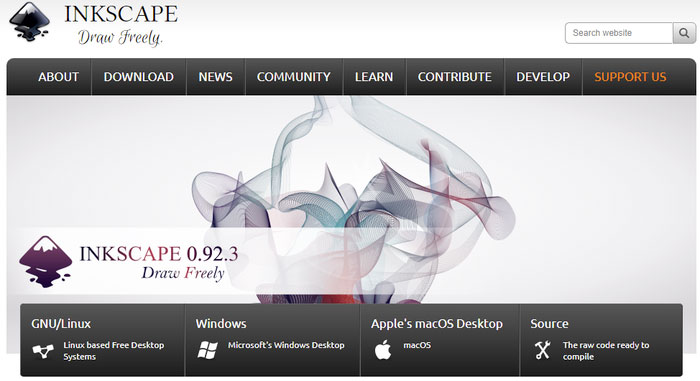Screen dimensions: 700x381
Task: Click 'Linux based Free Desktop Systems' text
Action: pos(114,351)
